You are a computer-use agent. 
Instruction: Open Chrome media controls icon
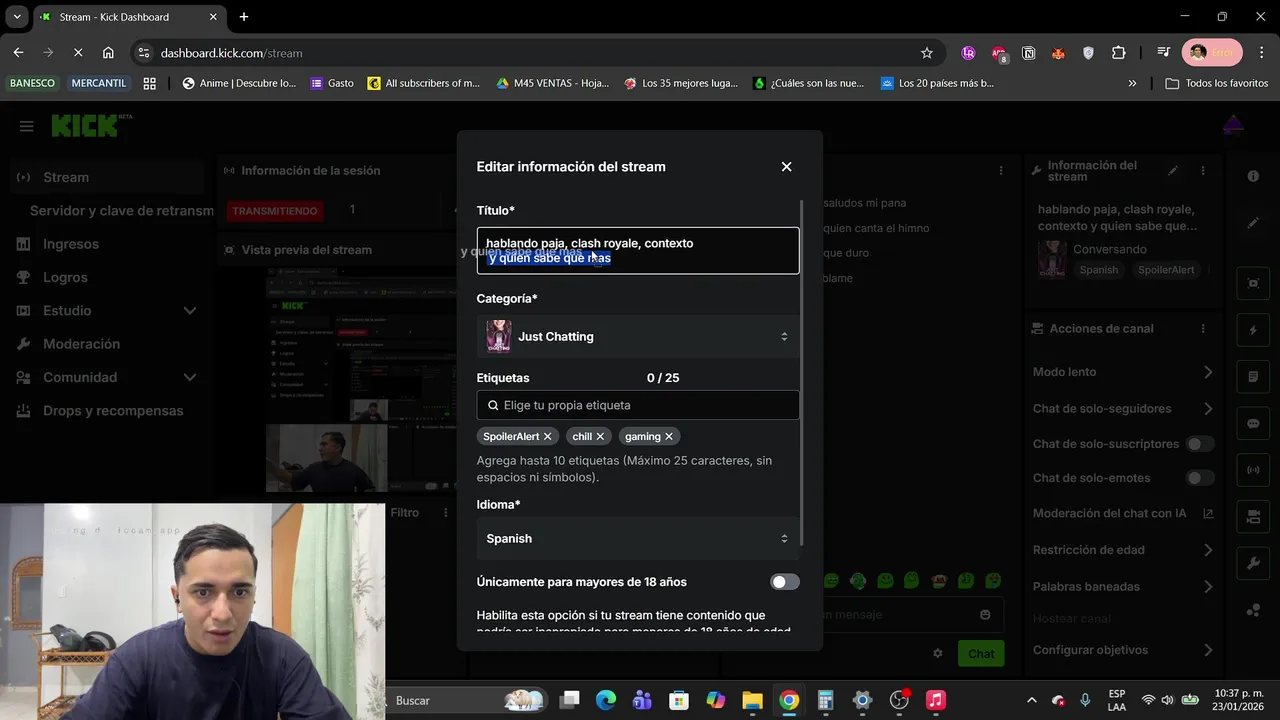click(x=1163, y=53)
